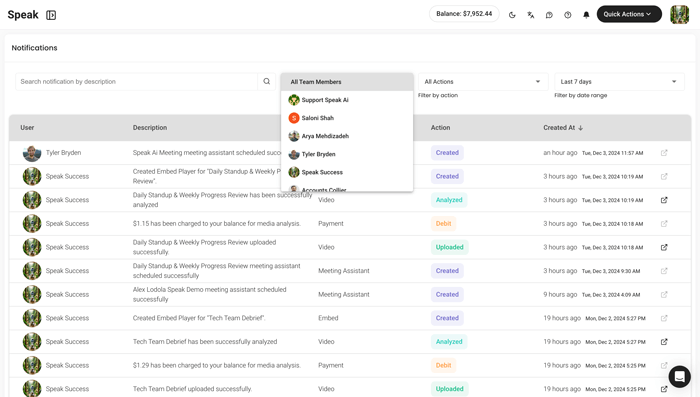Open the help question mark icon

(568, 15)
